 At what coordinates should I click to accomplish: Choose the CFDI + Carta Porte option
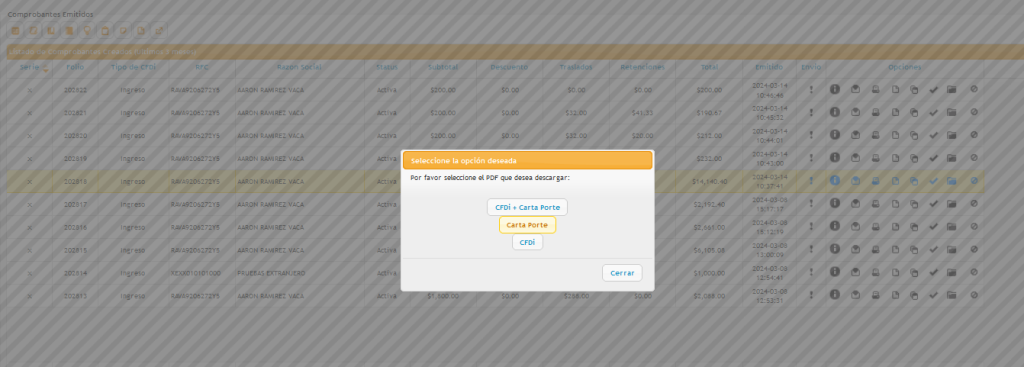(527, 208)
